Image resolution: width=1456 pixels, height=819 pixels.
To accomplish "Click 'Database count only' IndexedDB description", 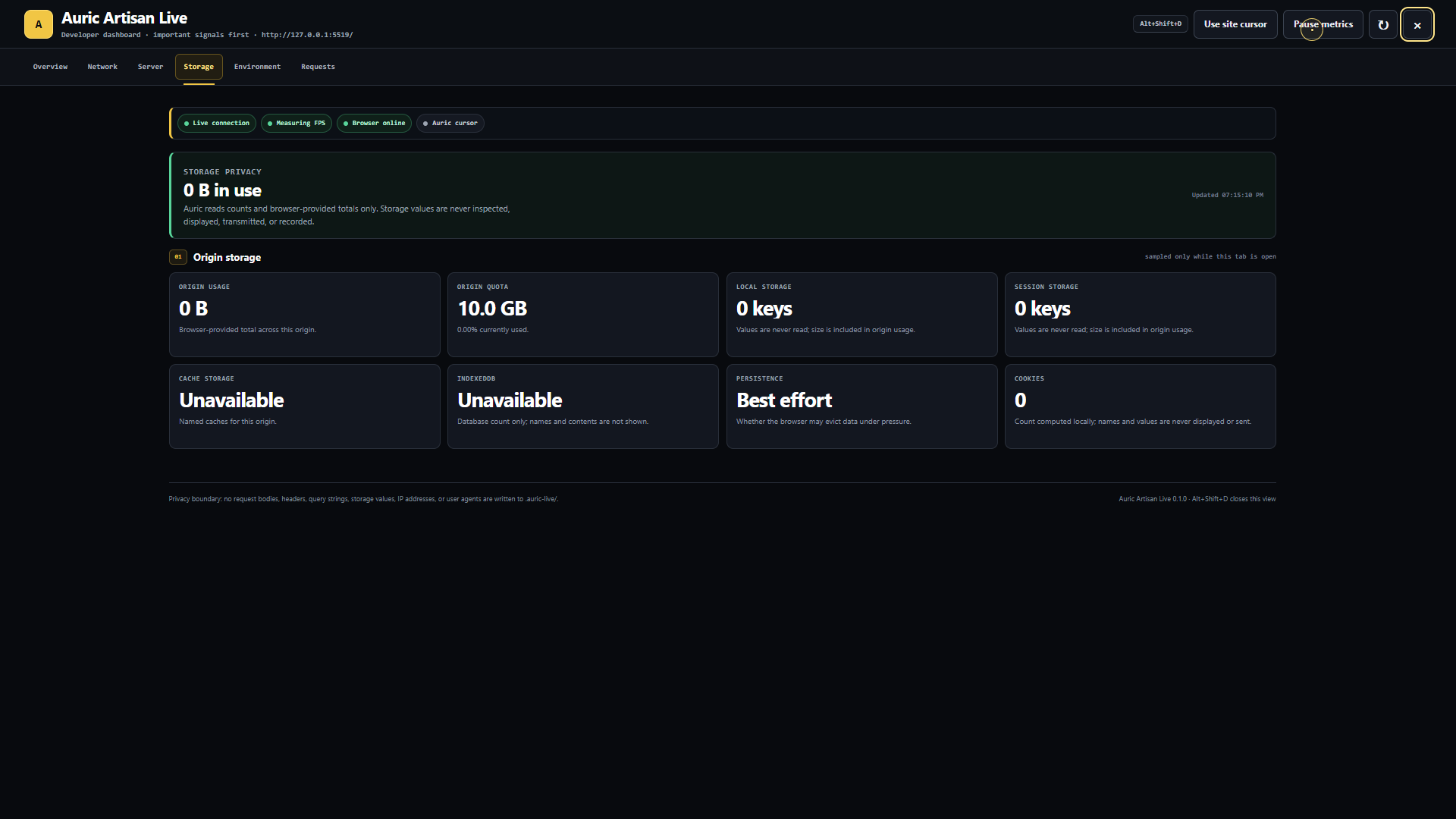I will [553, 422].
